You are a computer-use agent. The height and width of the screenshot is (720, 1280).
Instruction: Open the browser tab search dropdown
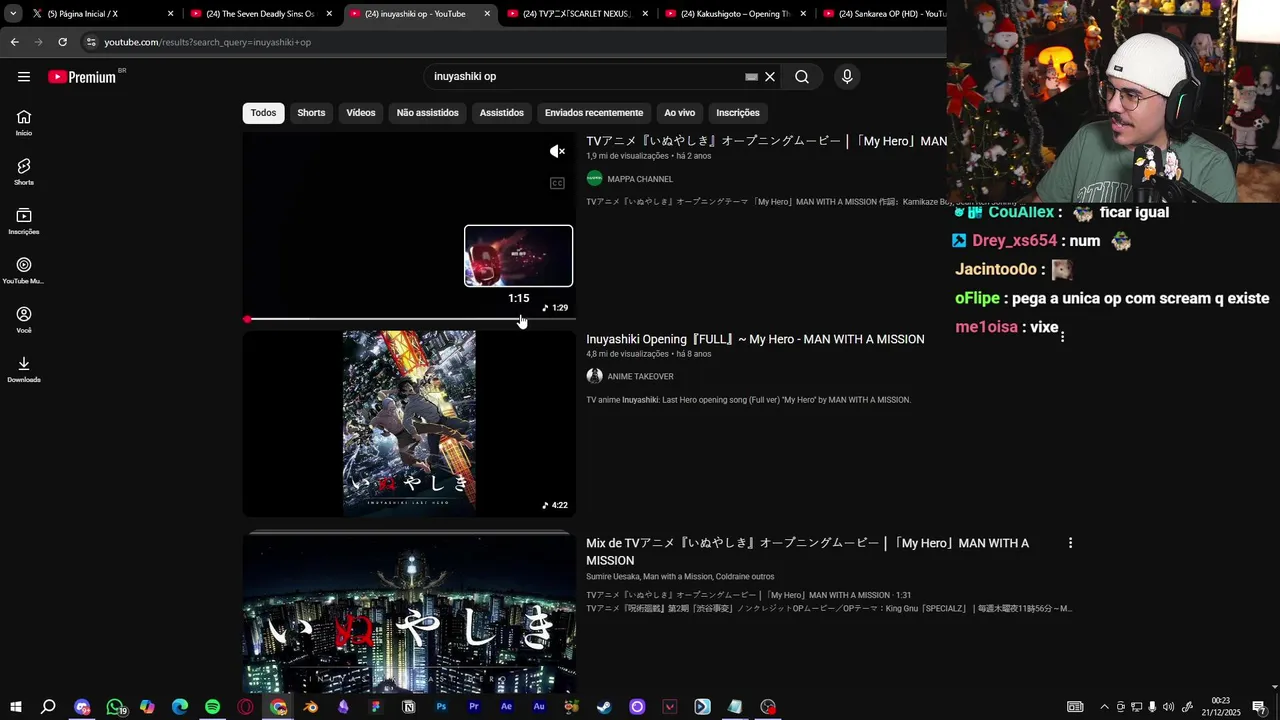[13, 14]
